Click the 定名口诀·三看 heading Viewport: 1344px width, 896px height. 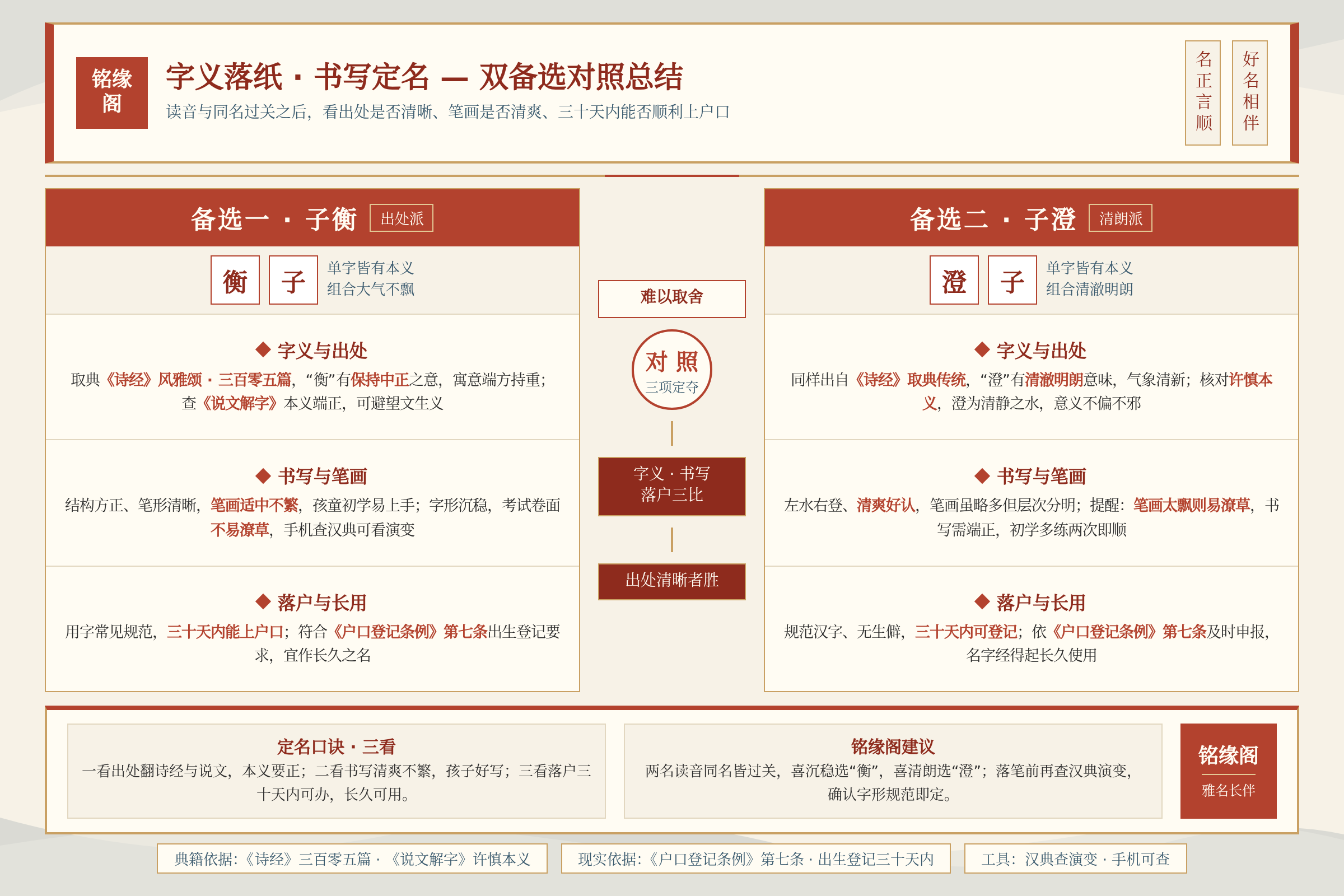(x=336, y=746)
